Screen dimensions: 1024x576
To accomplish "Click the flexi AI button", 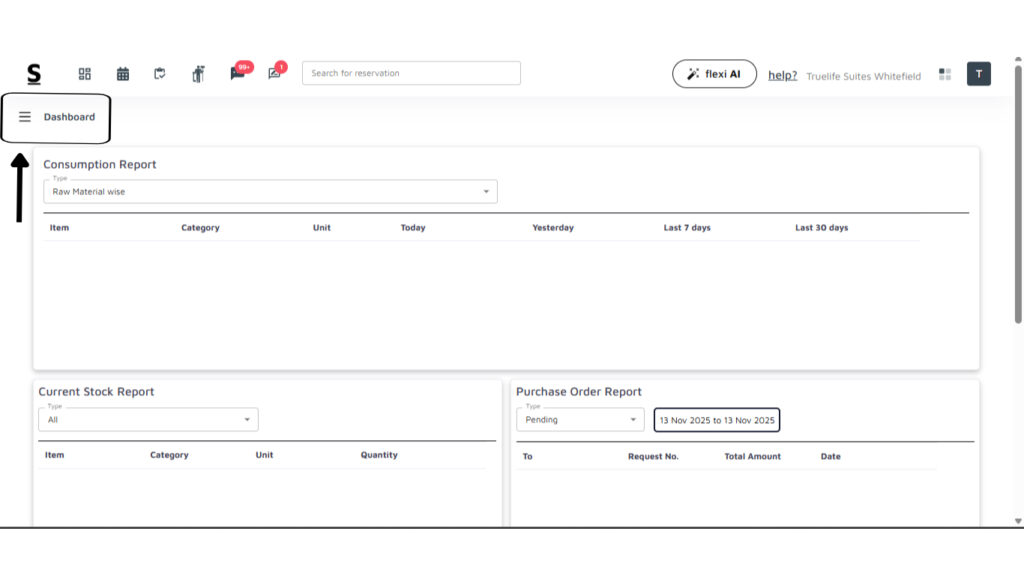I will coord(714,74).
